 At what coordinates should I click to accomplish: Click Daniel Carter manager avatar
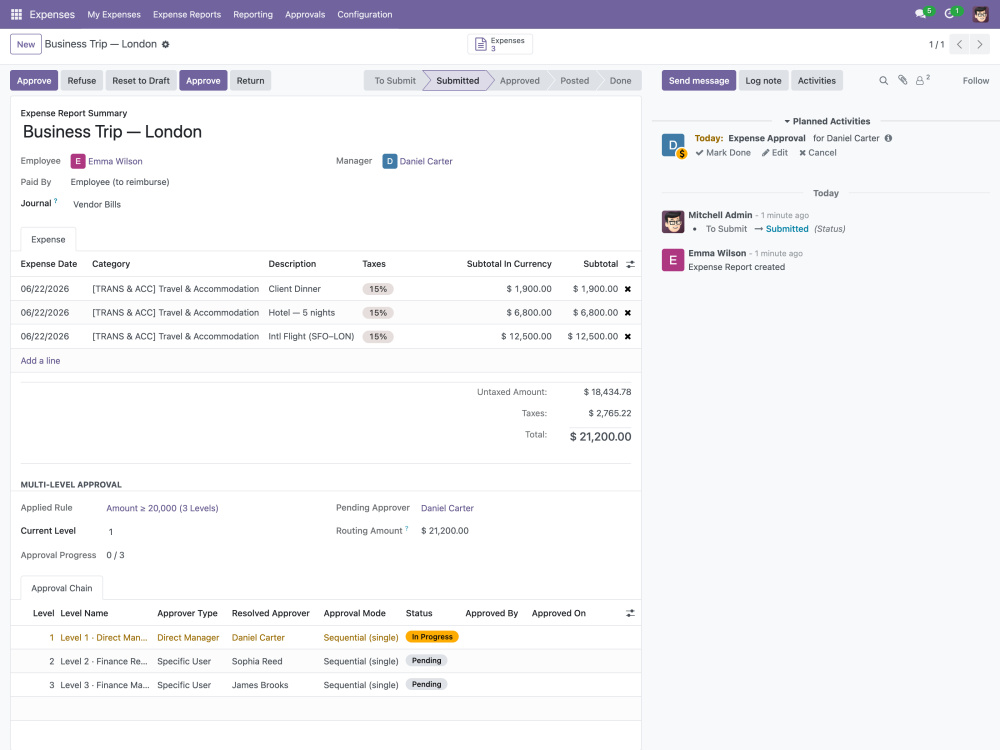pyautogui.click(x=390, y=161)
